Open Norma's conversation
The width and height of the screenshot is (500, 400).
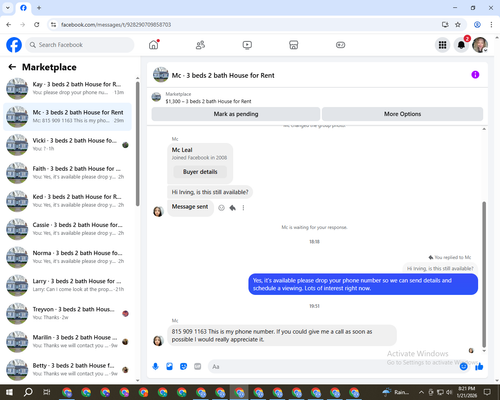(x=67, y=257)
